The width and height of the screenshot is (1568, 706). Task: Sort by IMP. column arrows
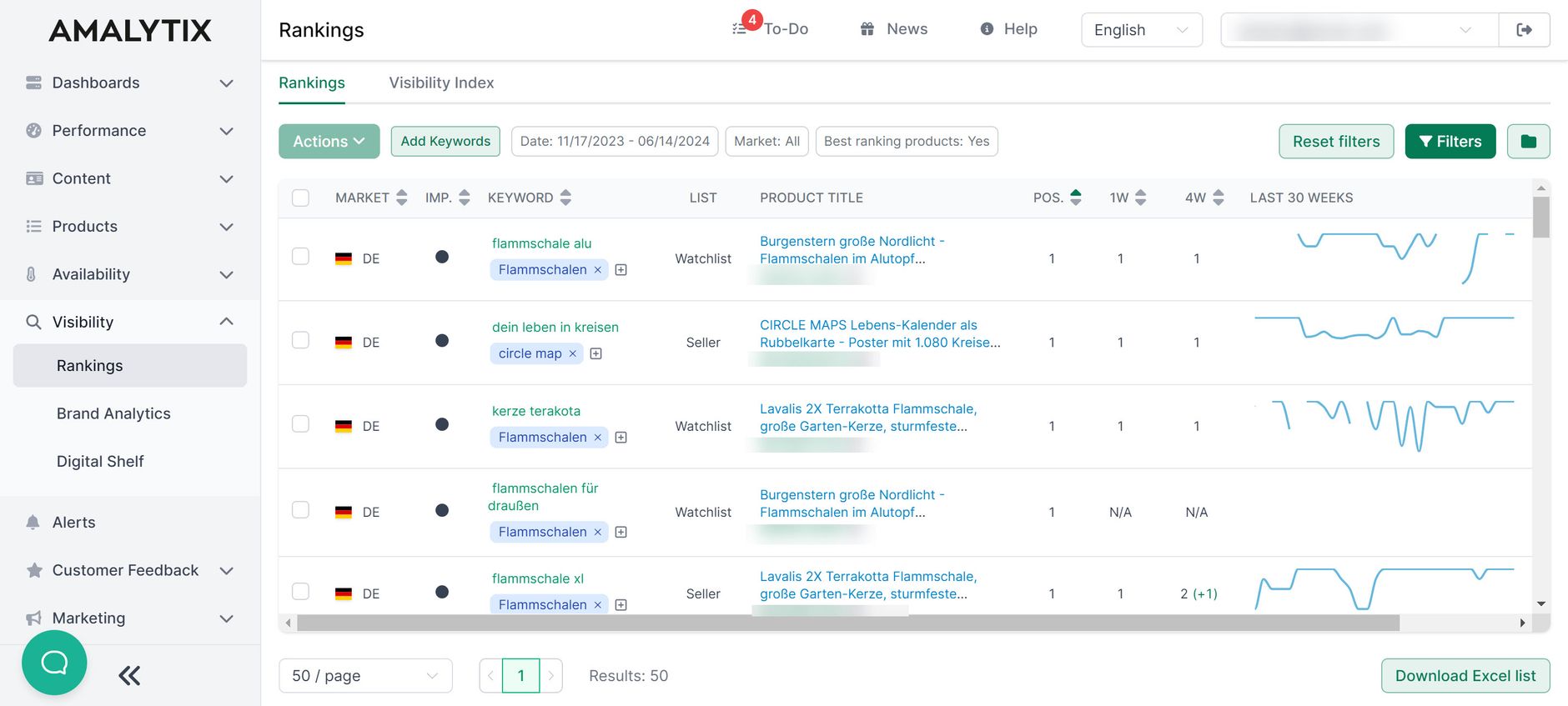tap(465, 198)
